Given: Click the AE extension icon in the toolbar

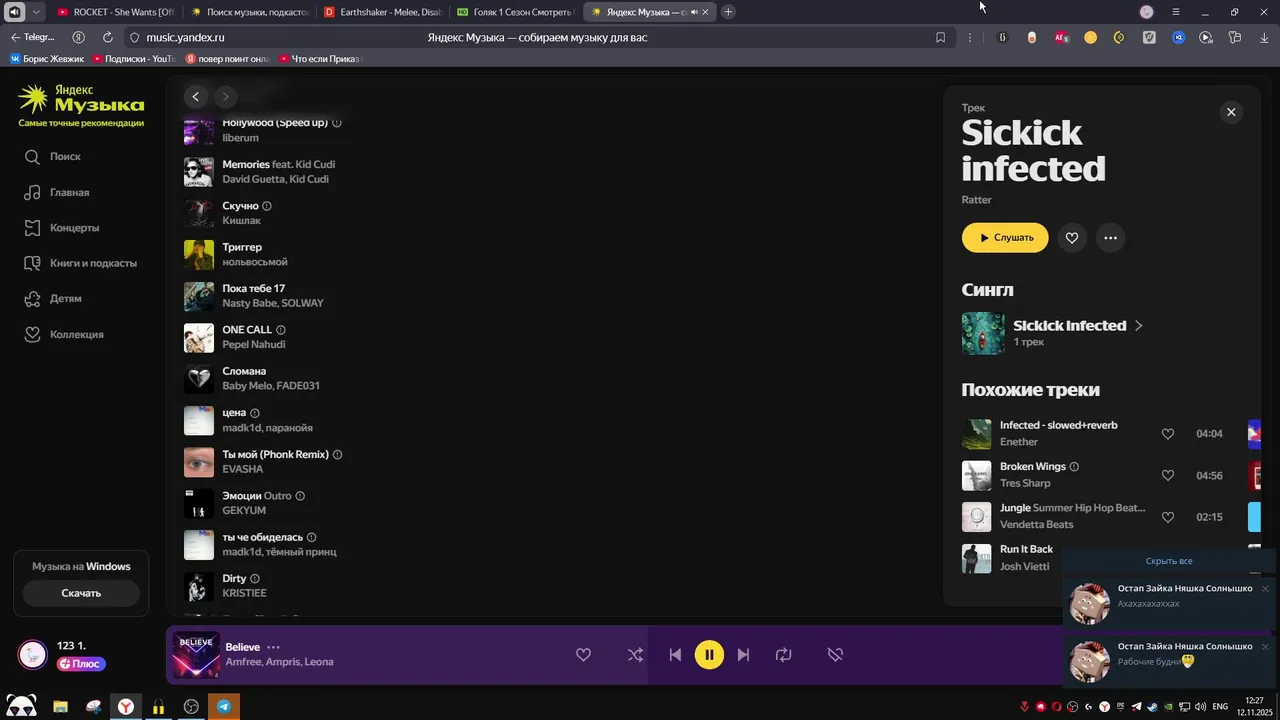Looking at the screenshot, I should (x=1061, y=38).
